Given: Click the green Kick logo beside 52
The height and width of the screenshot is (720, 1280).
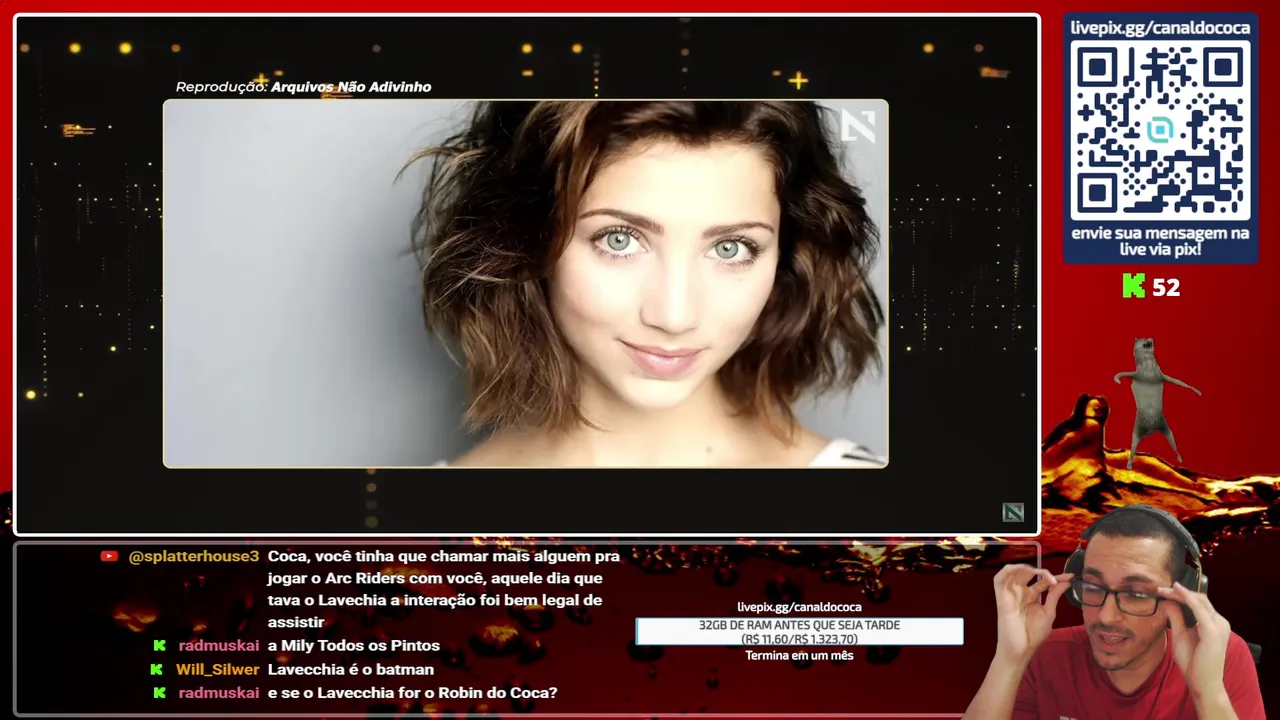Looking at the screenshot, I should 1133,287.
